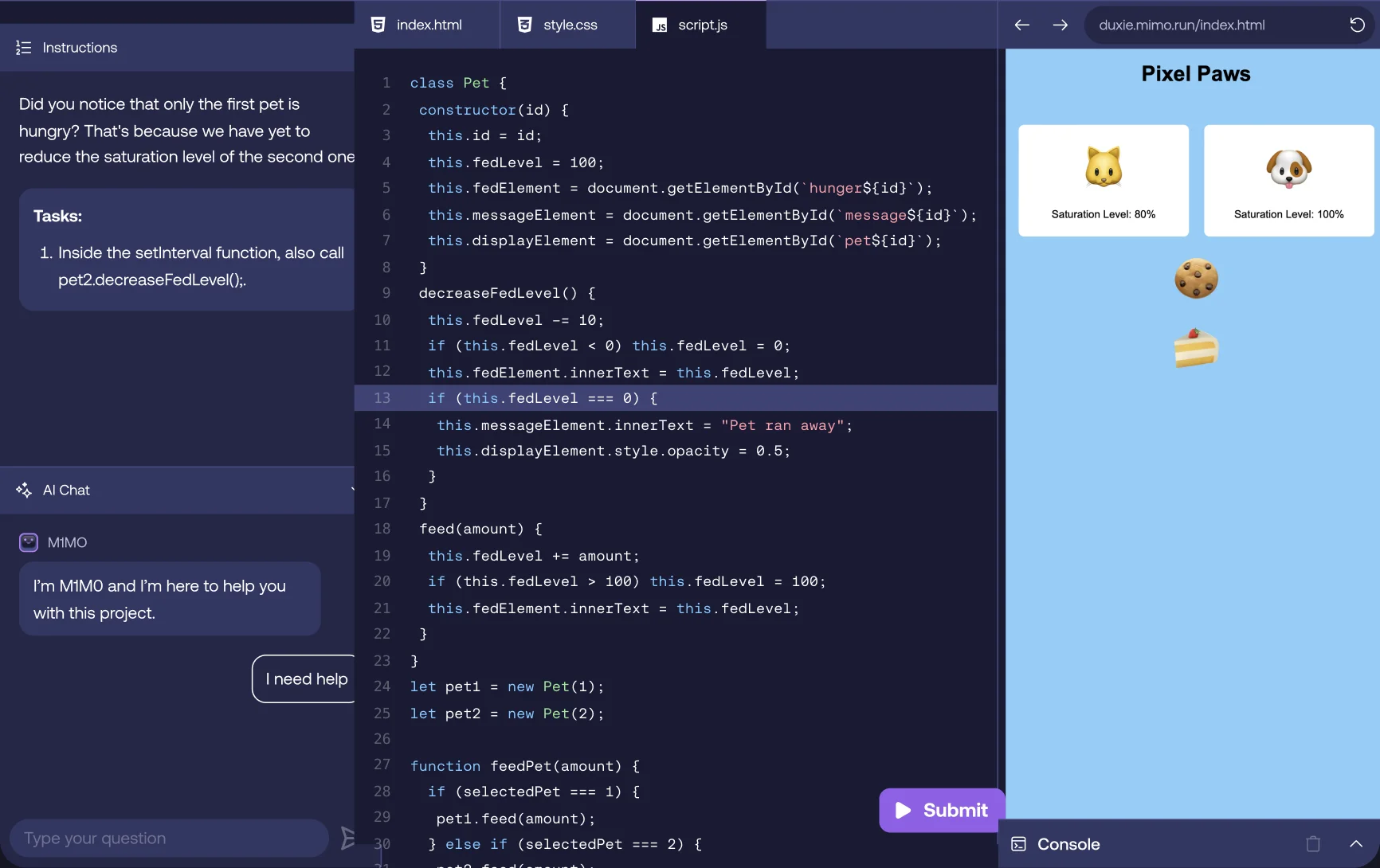
Task: Click the 'function feedPet(amount) {' line
Action: point(525,766)
